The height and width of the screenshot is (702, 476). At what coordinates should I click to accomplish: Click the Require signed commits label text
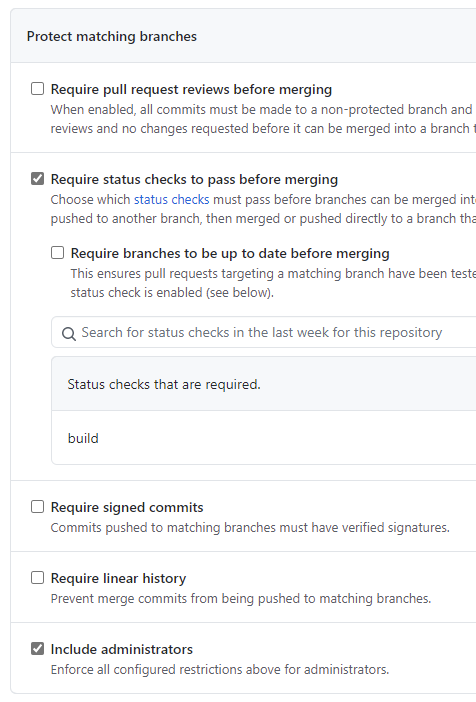[x=127, y=507]
